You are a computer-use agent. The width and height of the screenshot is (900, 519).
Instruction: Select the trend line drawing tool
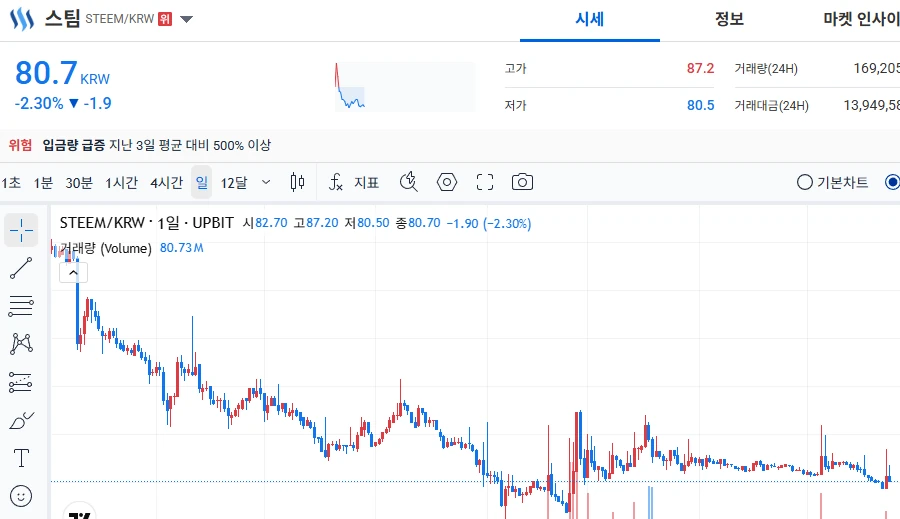tap(21, 268)
